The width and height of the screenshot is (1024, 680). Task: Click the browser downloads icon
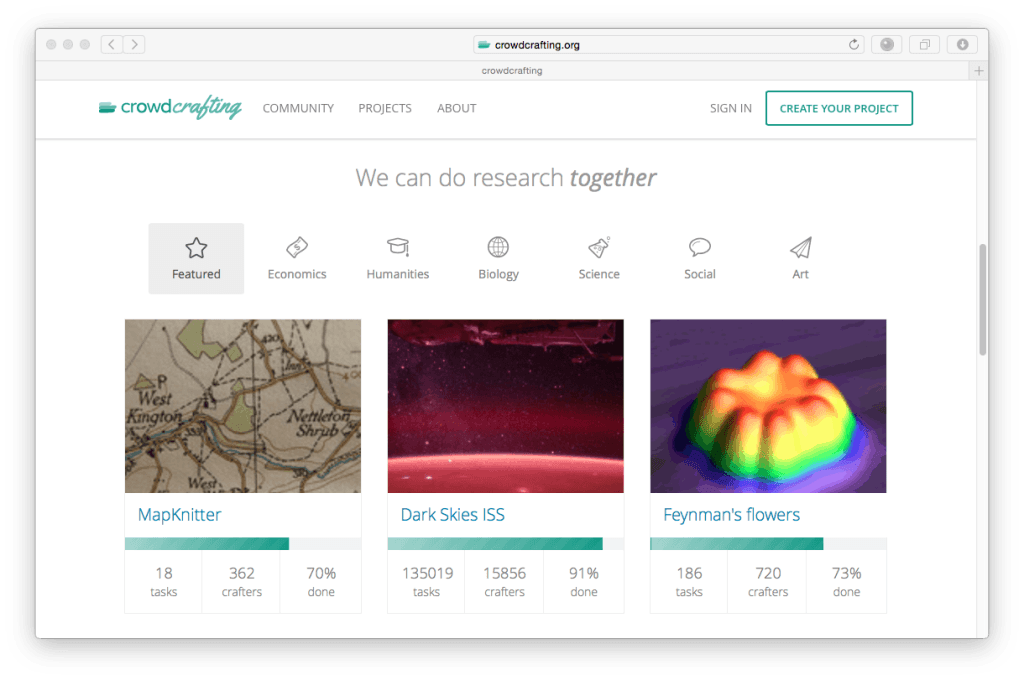(x=963, y=44)
